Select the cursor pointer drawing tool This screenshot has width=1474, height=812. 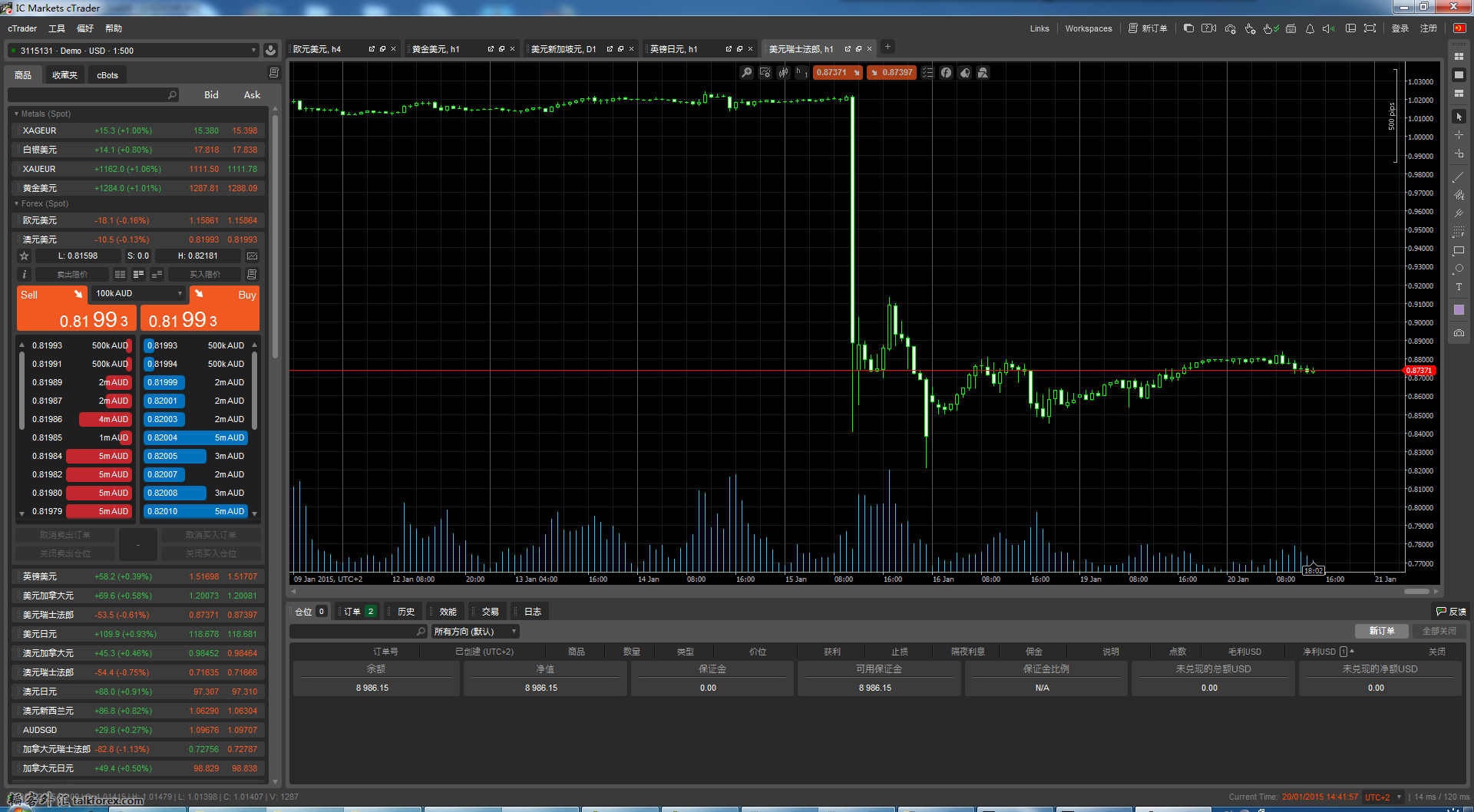click(x=1459, y=117)
